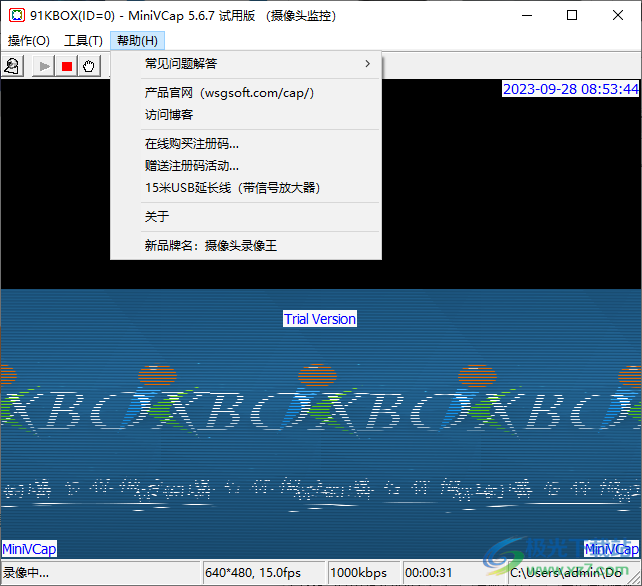Screen dimensions: 642x586
Task: Open 产品官网 (wsgsoft.com/cap/) menu entry
Action: pos(246,93)
